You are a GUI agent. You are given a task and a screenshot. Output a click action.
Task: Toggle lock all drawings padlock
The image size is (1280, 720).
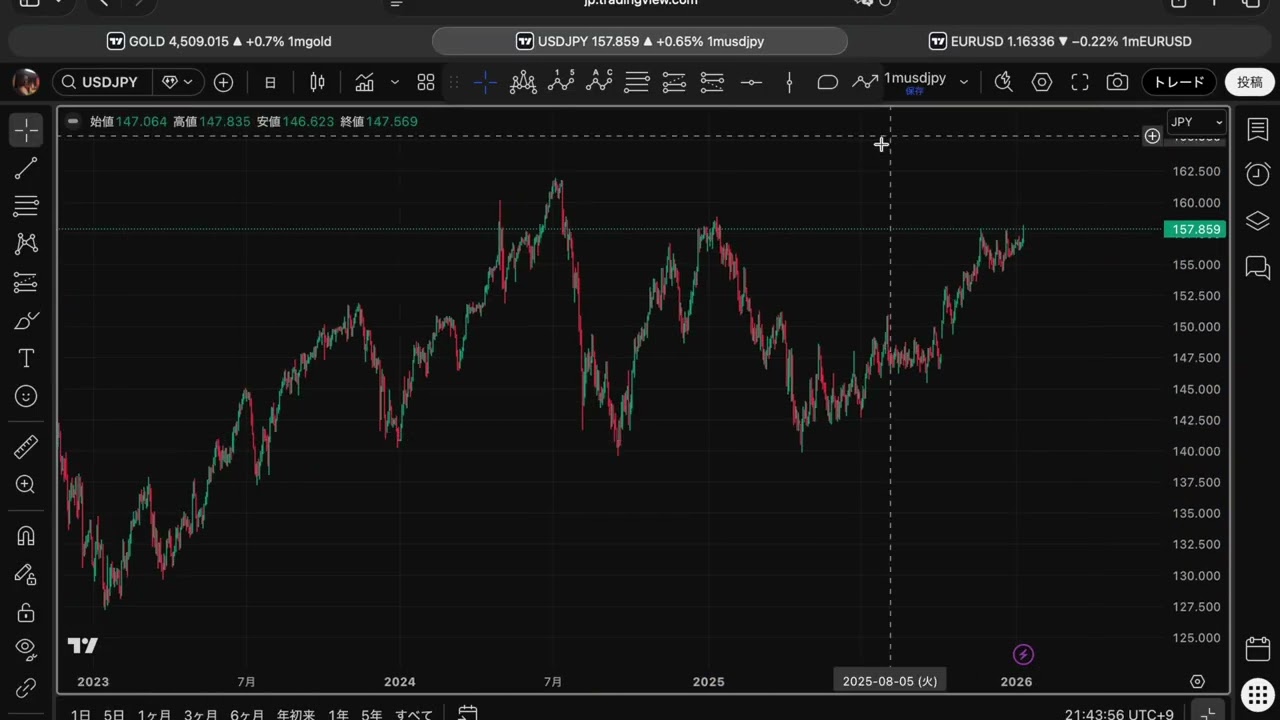(x=26, y=612)
